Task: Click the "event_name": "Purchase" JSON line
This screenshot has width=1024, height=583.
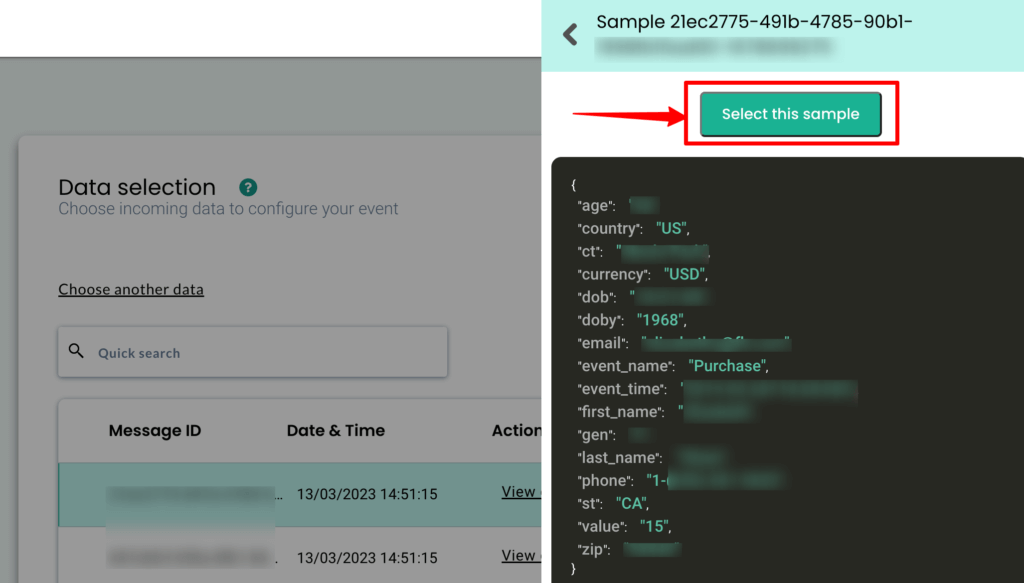Action: (x=673, y=366)
